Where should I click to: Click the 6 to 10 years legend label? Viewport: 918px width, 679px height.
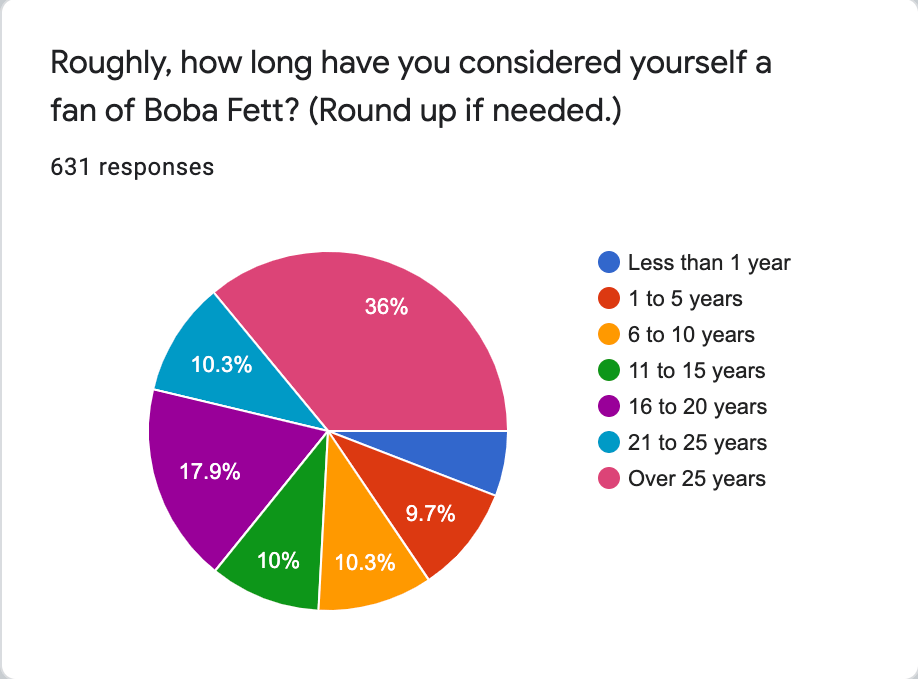point(691,335)
